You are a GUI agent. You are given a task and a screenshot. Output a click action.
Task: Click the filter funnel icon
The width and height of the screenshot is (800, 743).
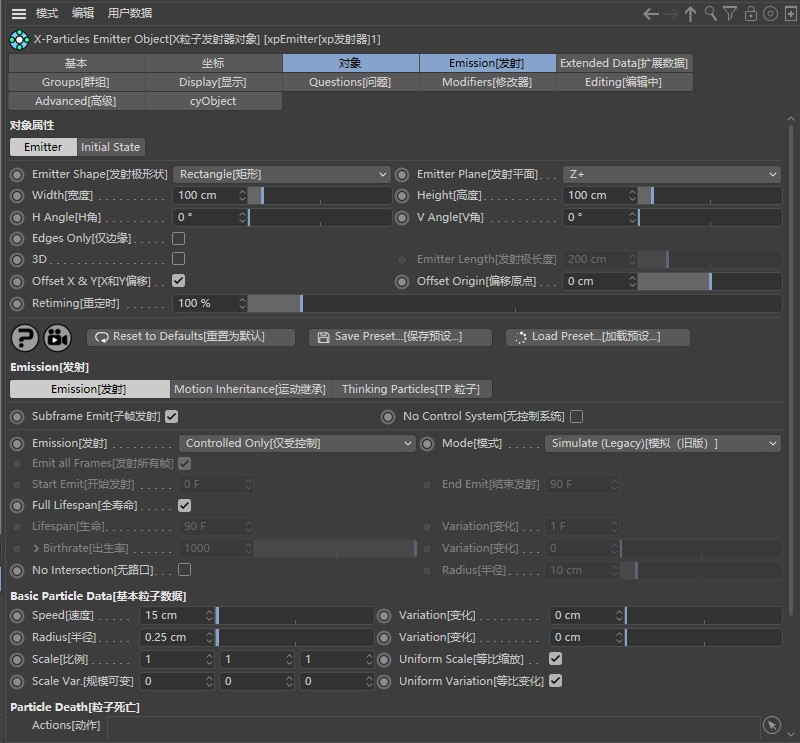point(730,14)
